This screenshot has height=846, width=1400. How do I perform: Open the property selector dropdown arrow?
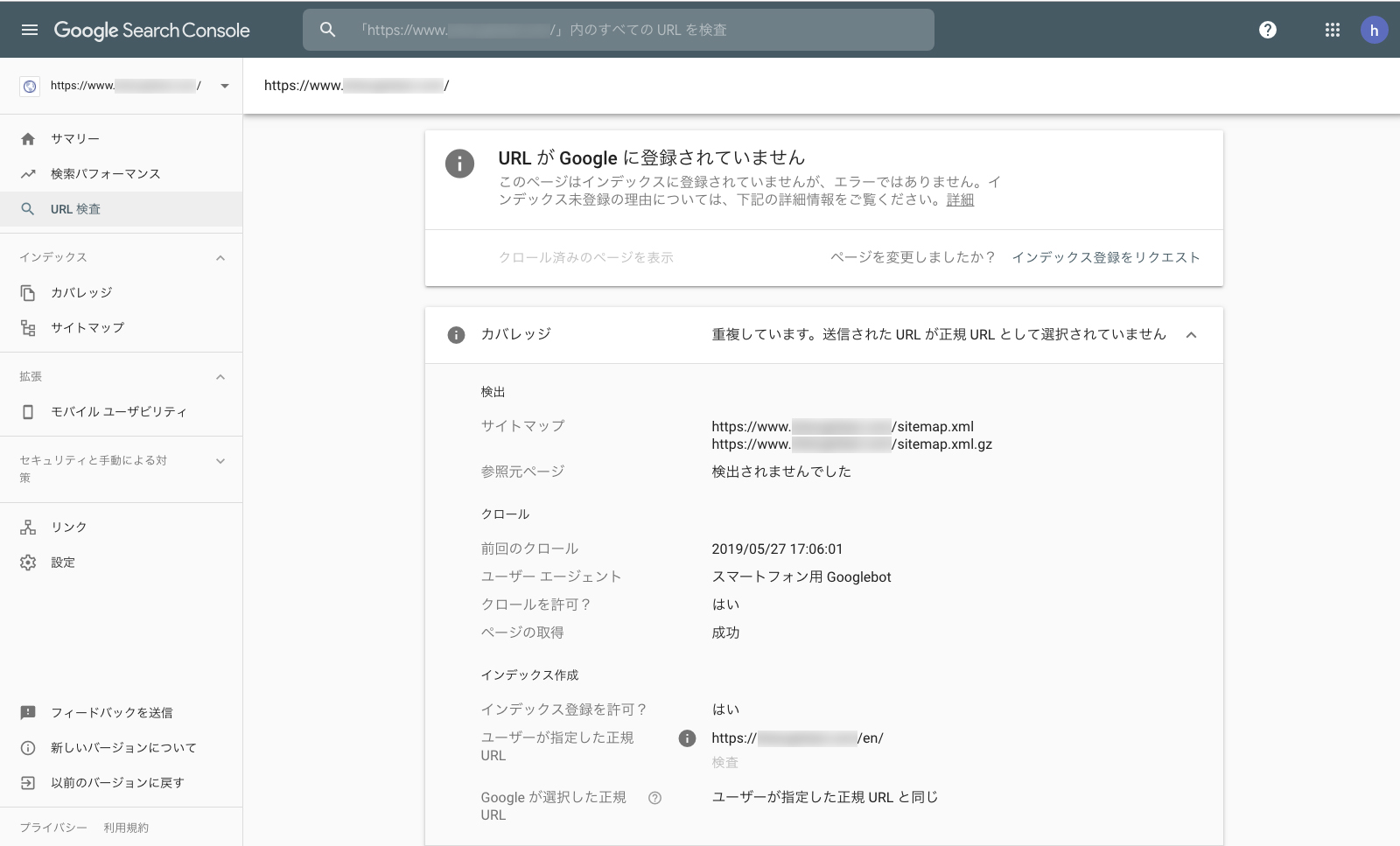tap(225, 86)
